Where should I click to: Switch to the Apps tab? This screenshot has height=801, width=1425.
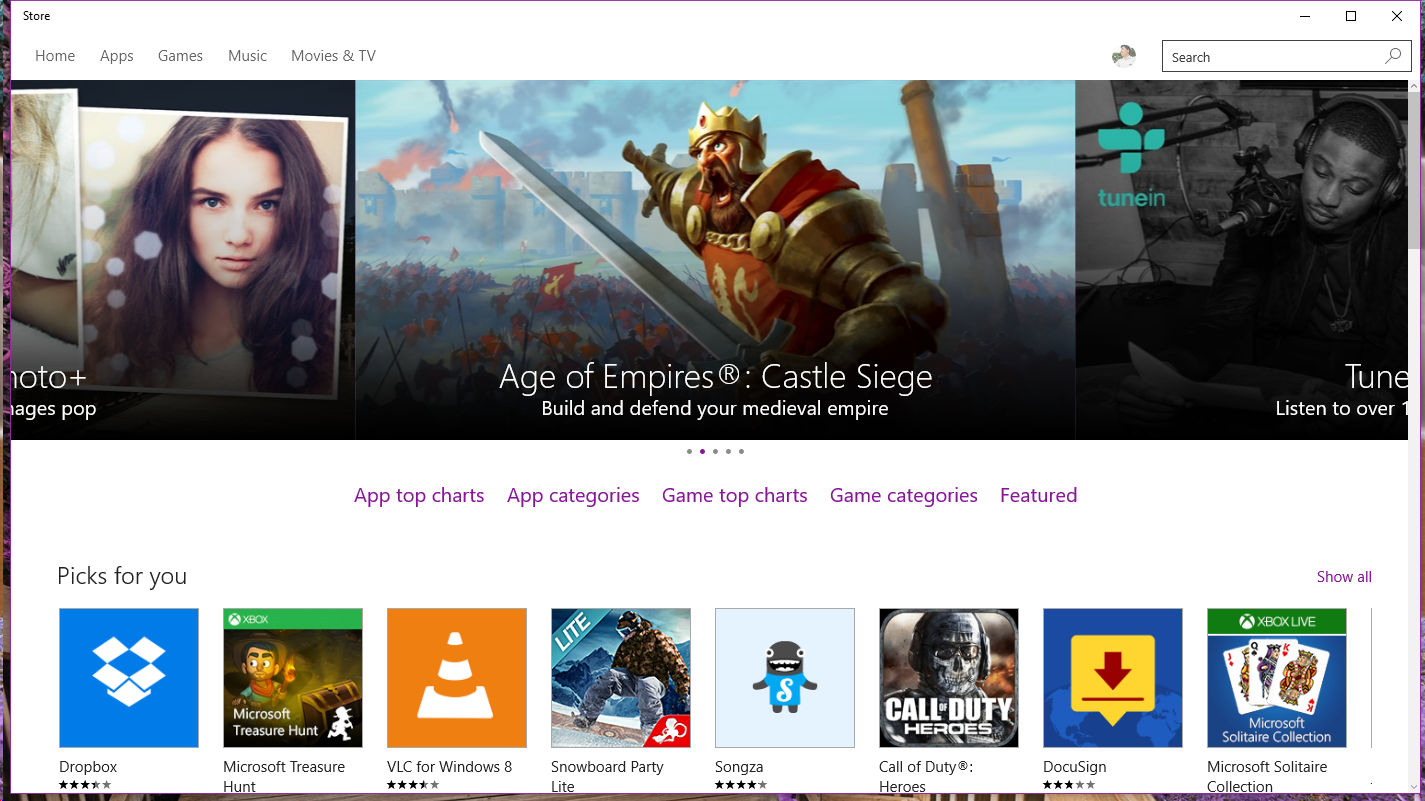[117, 56]
